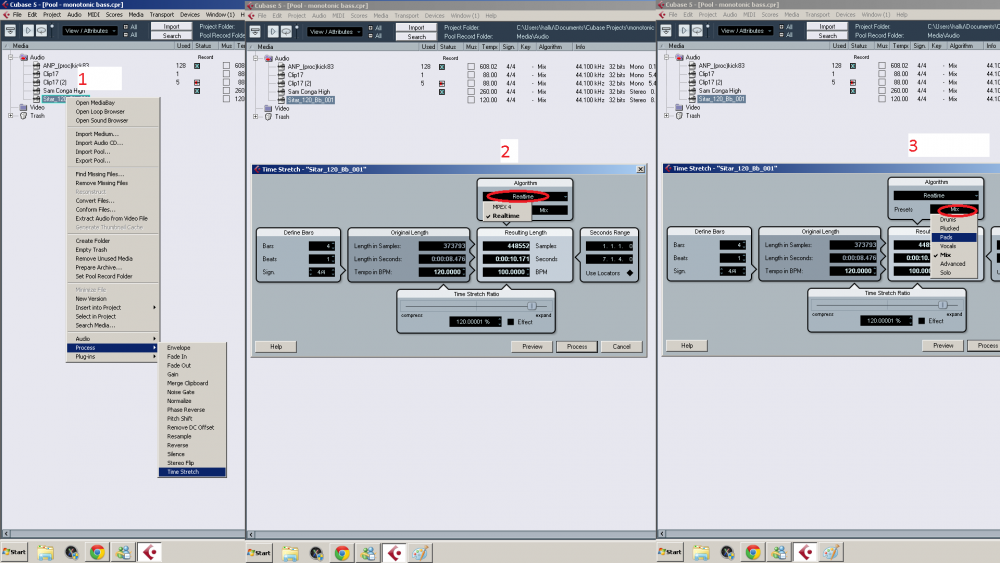Click Paint icon in middle taskbar
Viewport: 1000px width, 563px height.
[420, 553]
